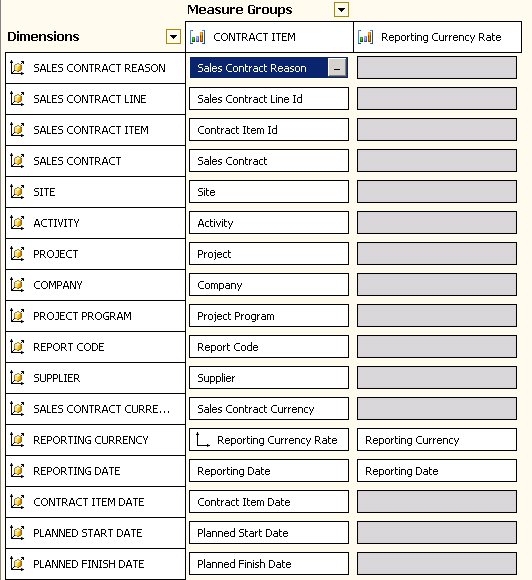Viewport: 532px width, 580px height.
Task: Select the Contract Item Date relationship cell
Action: pyautogui.click(x=269, y=502)
